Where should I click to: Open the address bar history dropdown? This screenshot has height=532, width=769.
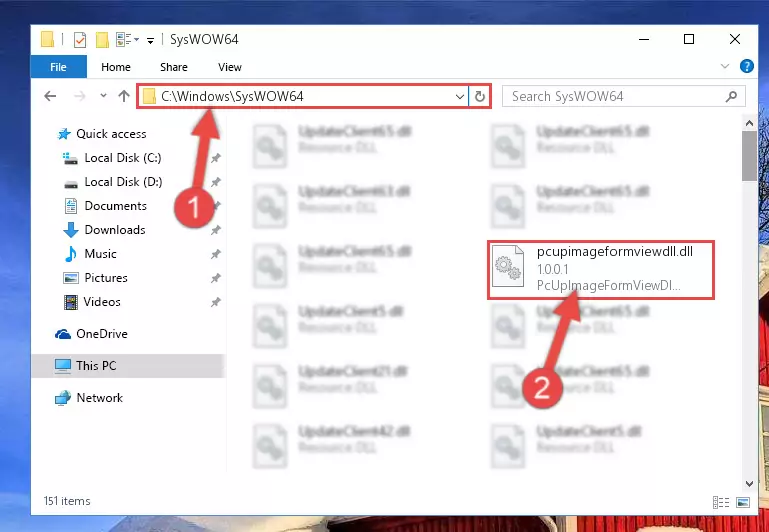[x=460, y=97]
